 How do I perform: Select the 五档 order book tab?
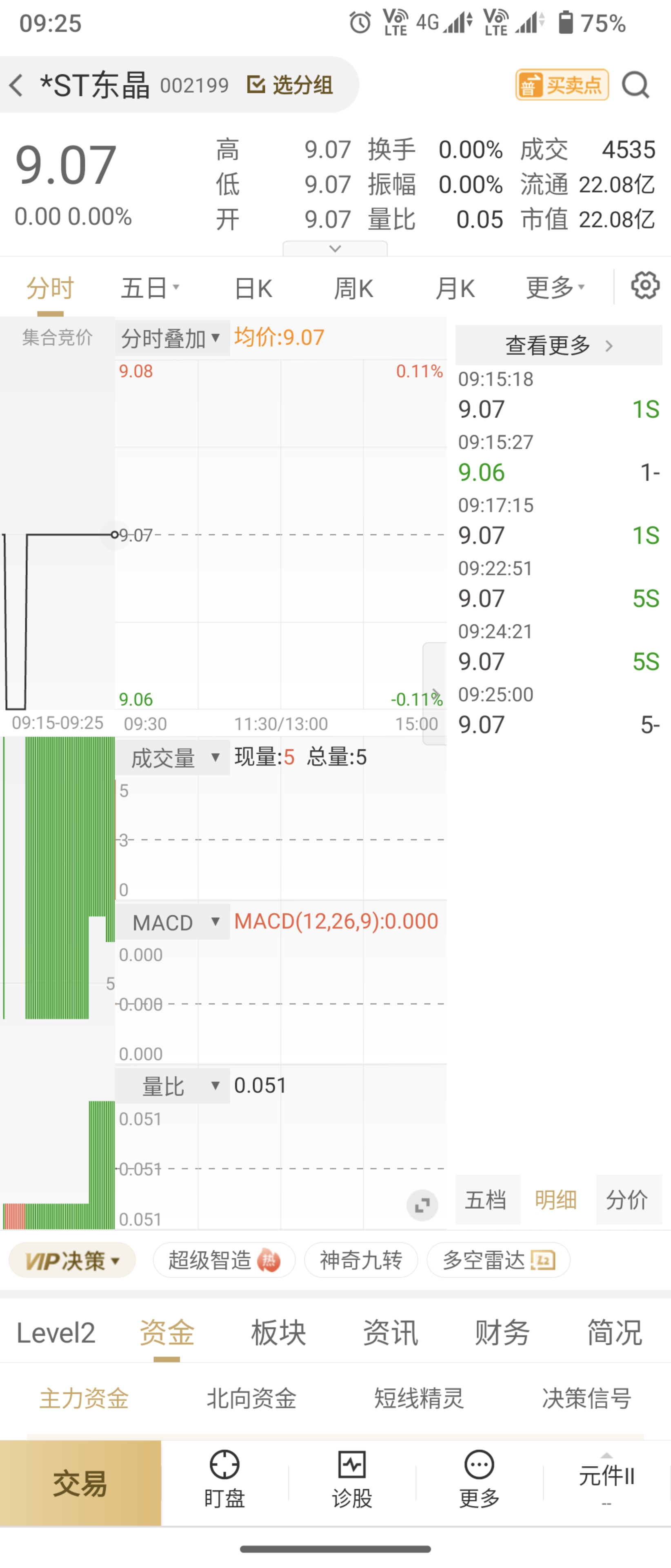[x=487, y=1200]
